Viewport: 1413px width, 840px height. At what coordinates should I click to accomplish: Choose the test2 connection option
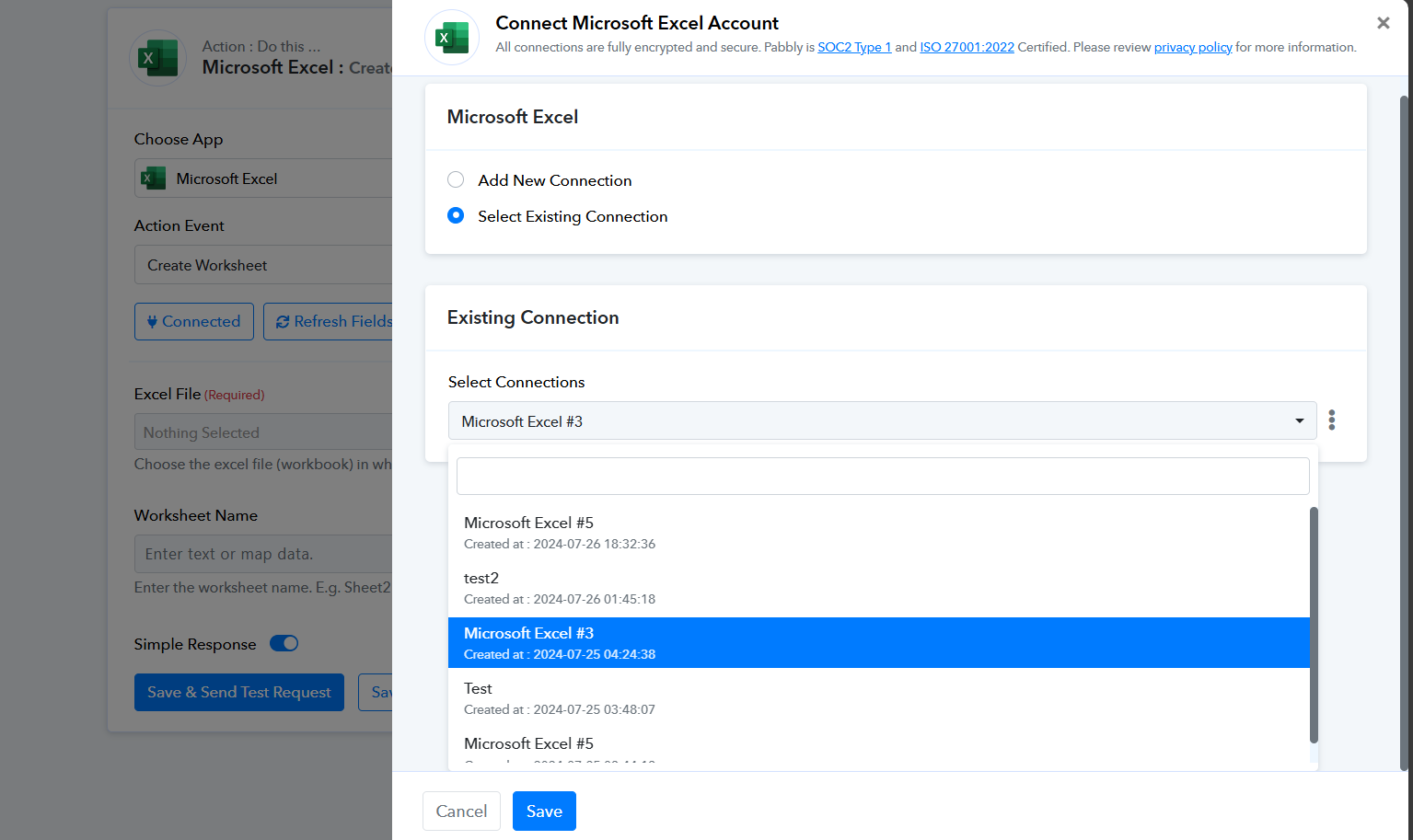click(878, 588)
